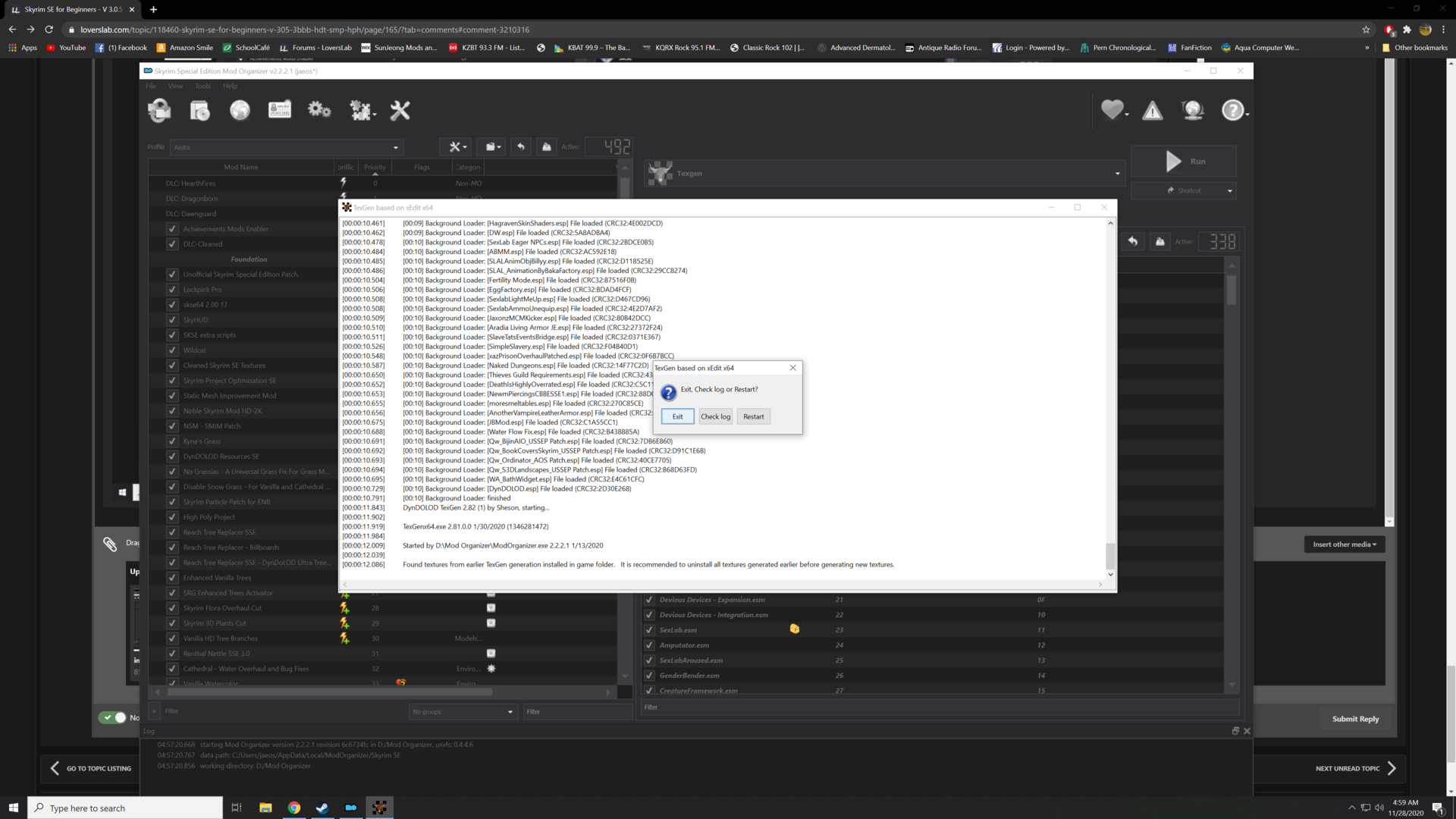Screen dimensions: 1456x819
Task: Open File Explorer from the taskbar
Action: tap(265, 808)
